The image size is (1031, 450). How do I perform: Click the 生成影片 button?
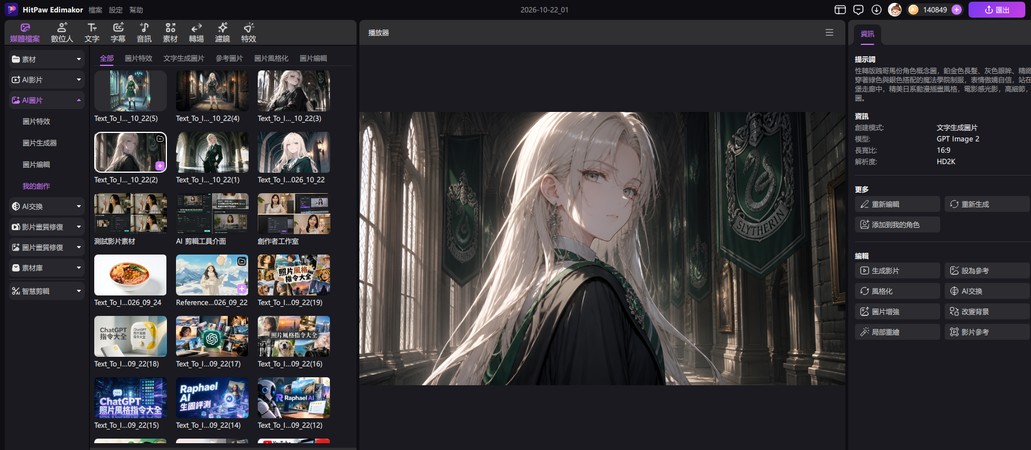[898, 270]
